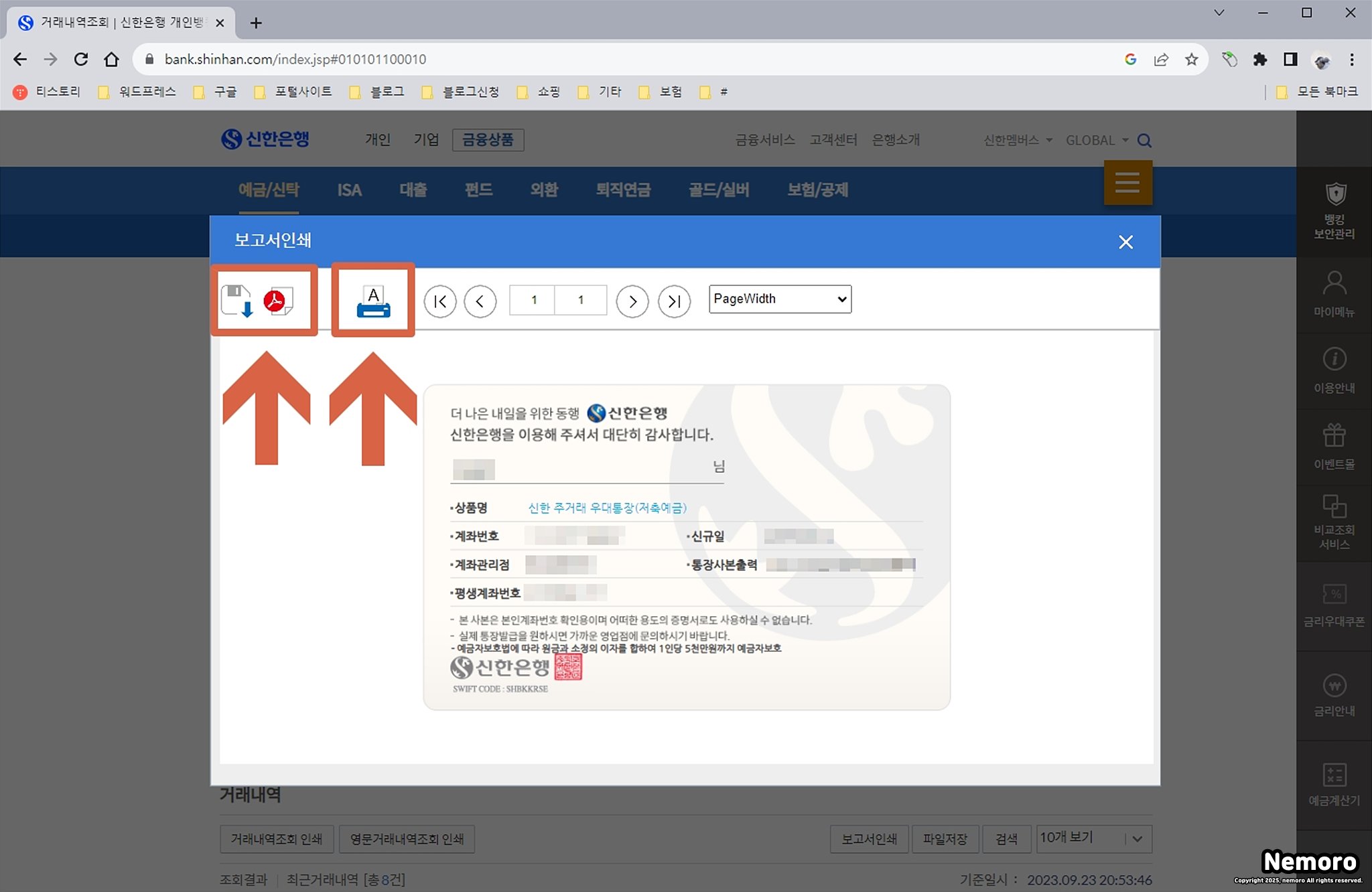Jump to last report page
1372x892 pixels.
pos(674,301)
